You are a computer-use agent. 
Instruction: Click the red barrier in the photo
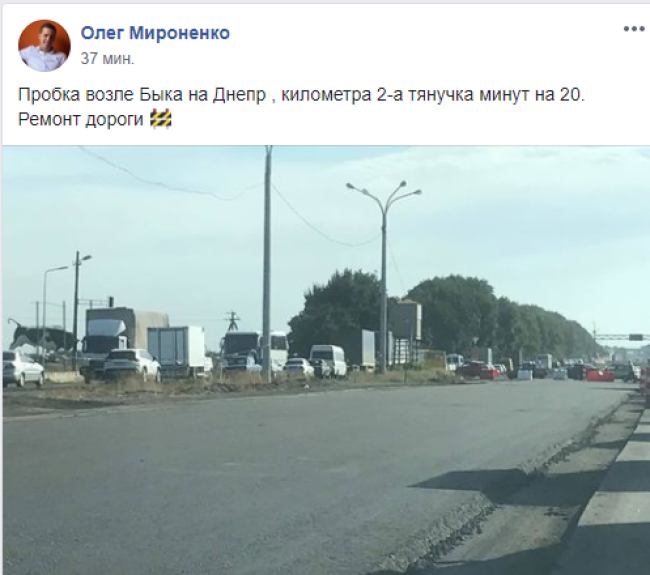[x=599, y=376]
